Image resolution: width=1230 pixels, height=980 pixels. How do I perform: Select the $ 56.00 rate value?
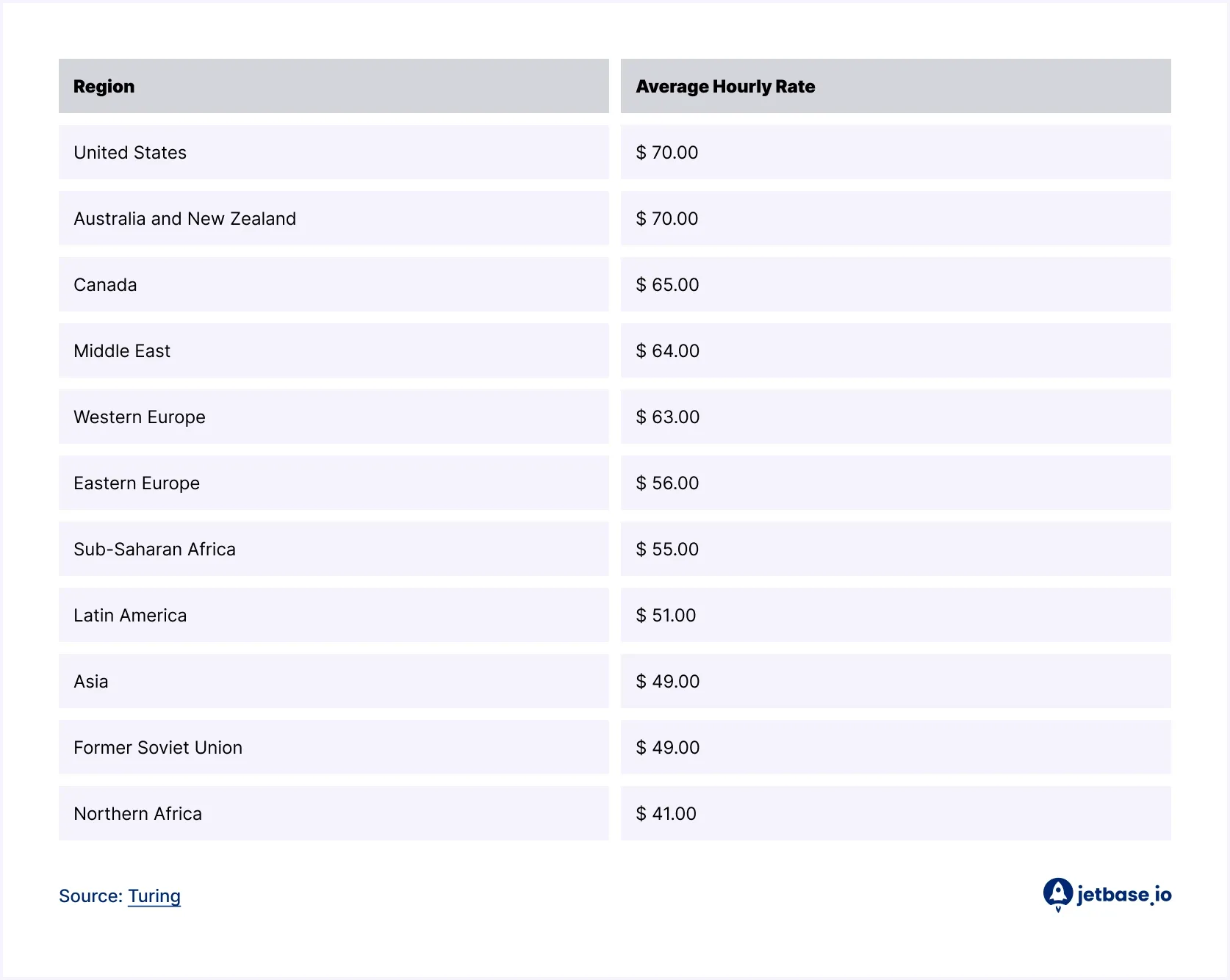(667, 483)
